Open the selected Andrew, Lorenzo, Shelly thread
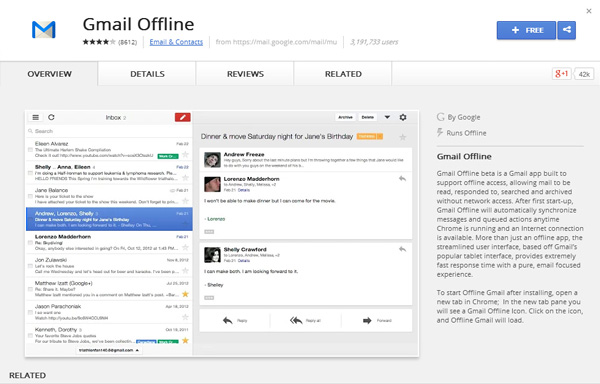 109,219
